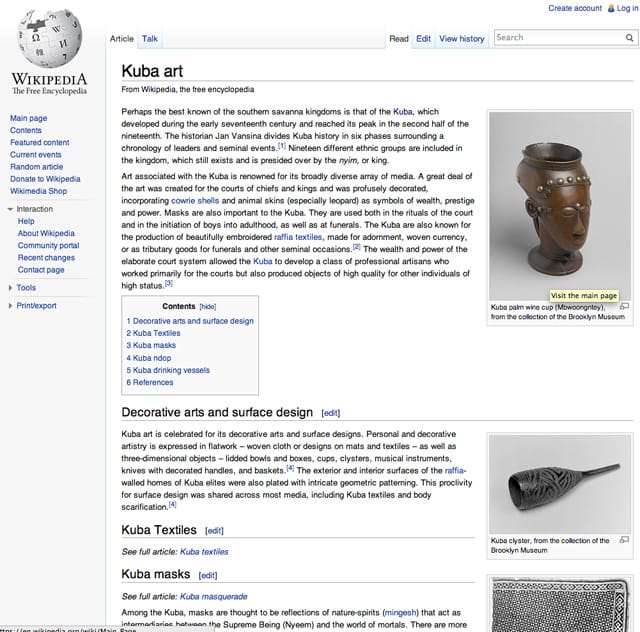This screenshot has height=632, width=640.
Task: Open the Kuba clyster image
Action: click(560, 484)
